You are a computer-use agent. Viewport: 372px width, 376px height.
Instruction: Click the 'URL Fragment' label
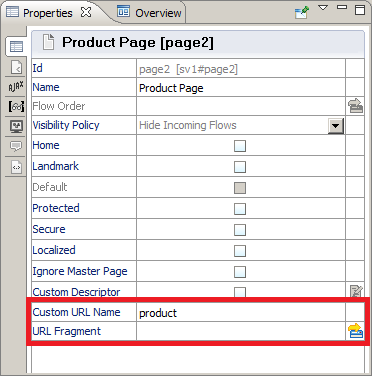[x=66, y=331]
